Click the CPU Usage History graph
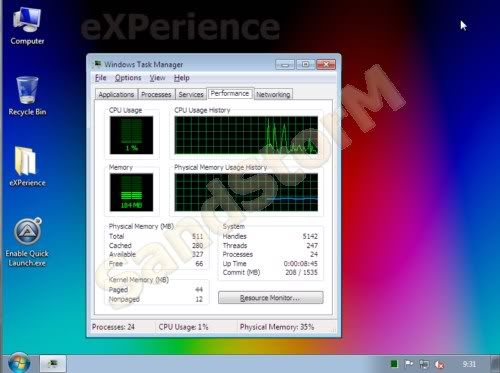 [x=246, y=135]
